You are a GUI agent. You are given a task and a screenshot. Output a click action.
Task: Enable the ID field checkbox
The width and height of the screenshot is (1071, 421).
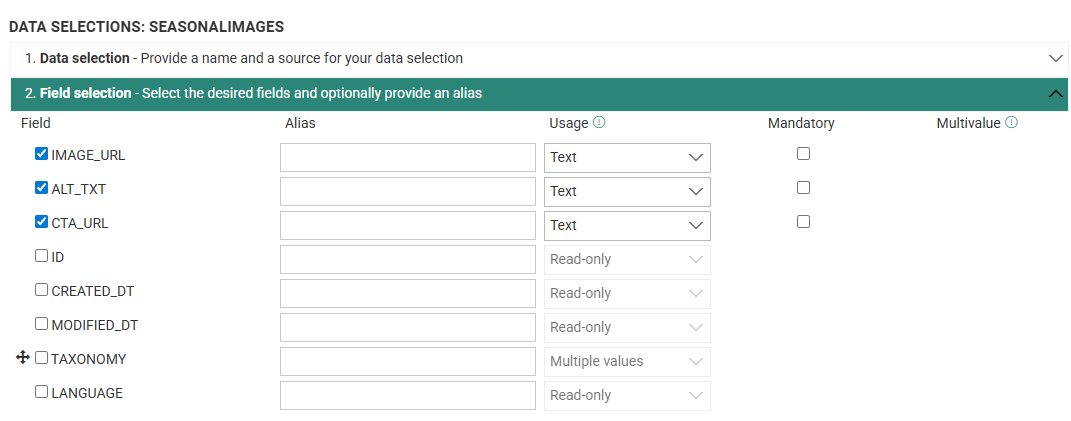point(42,256)
